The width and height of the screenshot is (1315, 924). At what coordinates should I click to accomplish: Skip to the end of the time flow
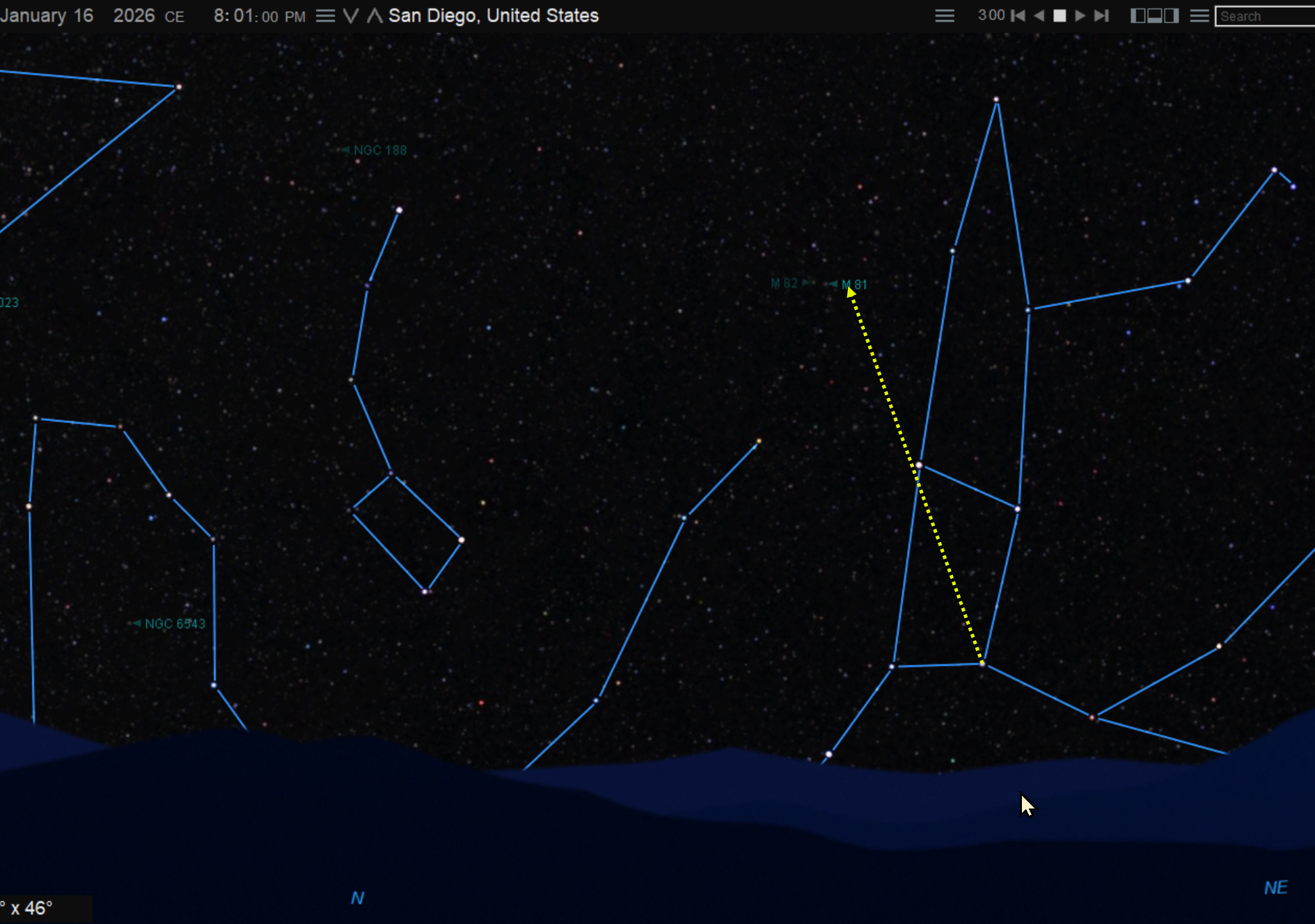[1101, 15]
